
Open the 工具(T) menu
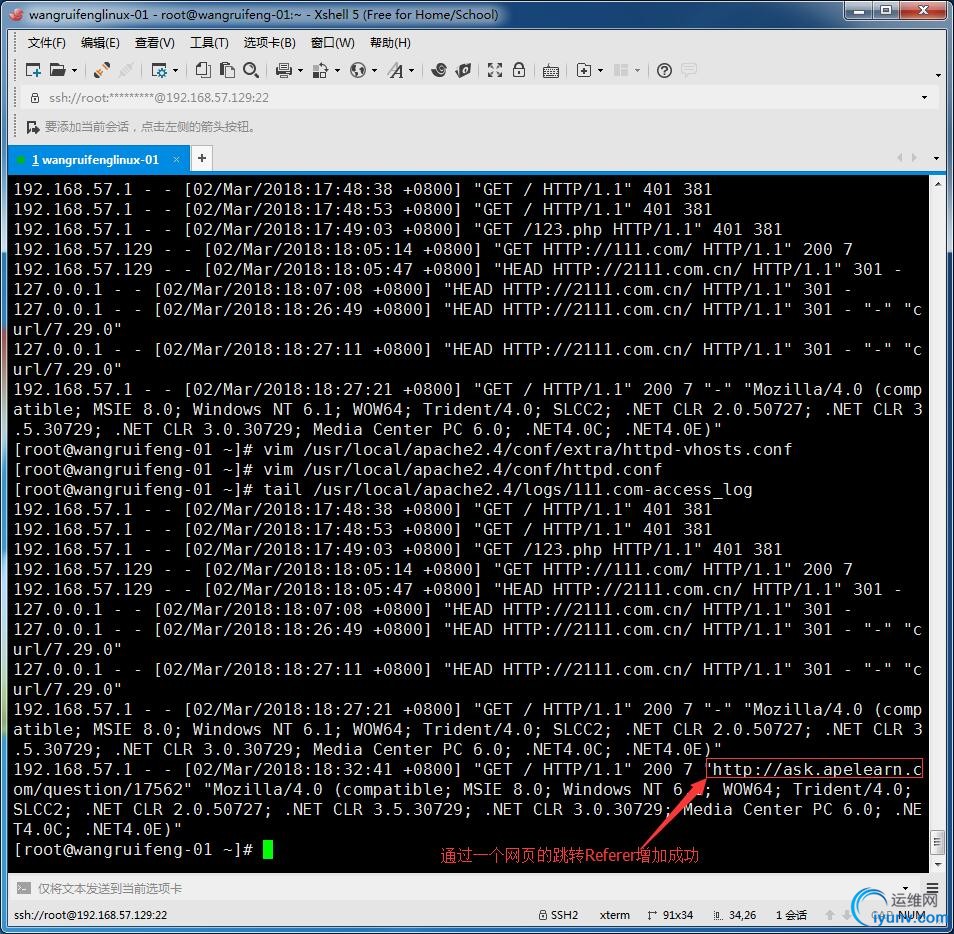point(209,43)
